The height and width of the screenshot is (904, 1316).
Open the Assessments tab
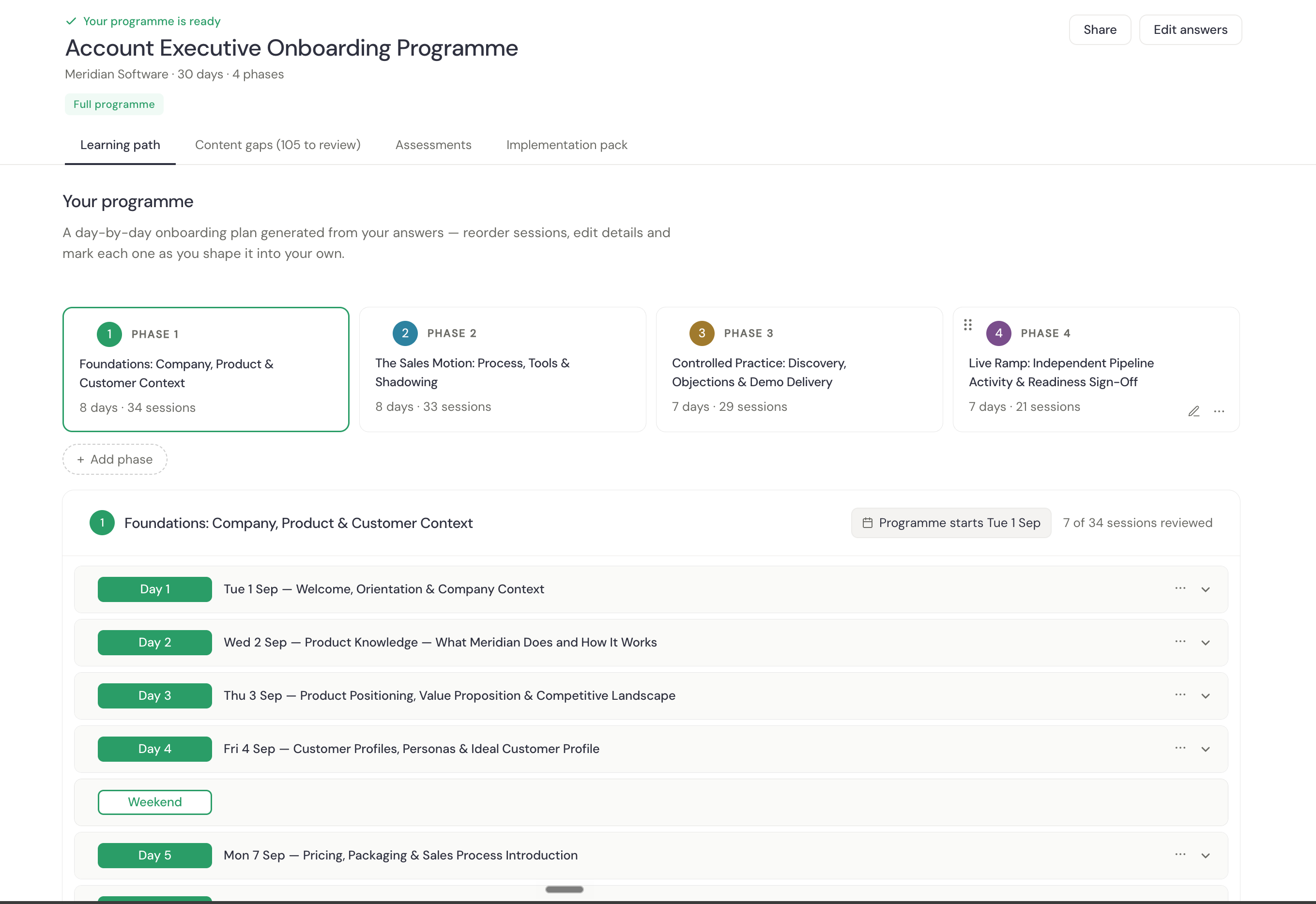point(433,145)
